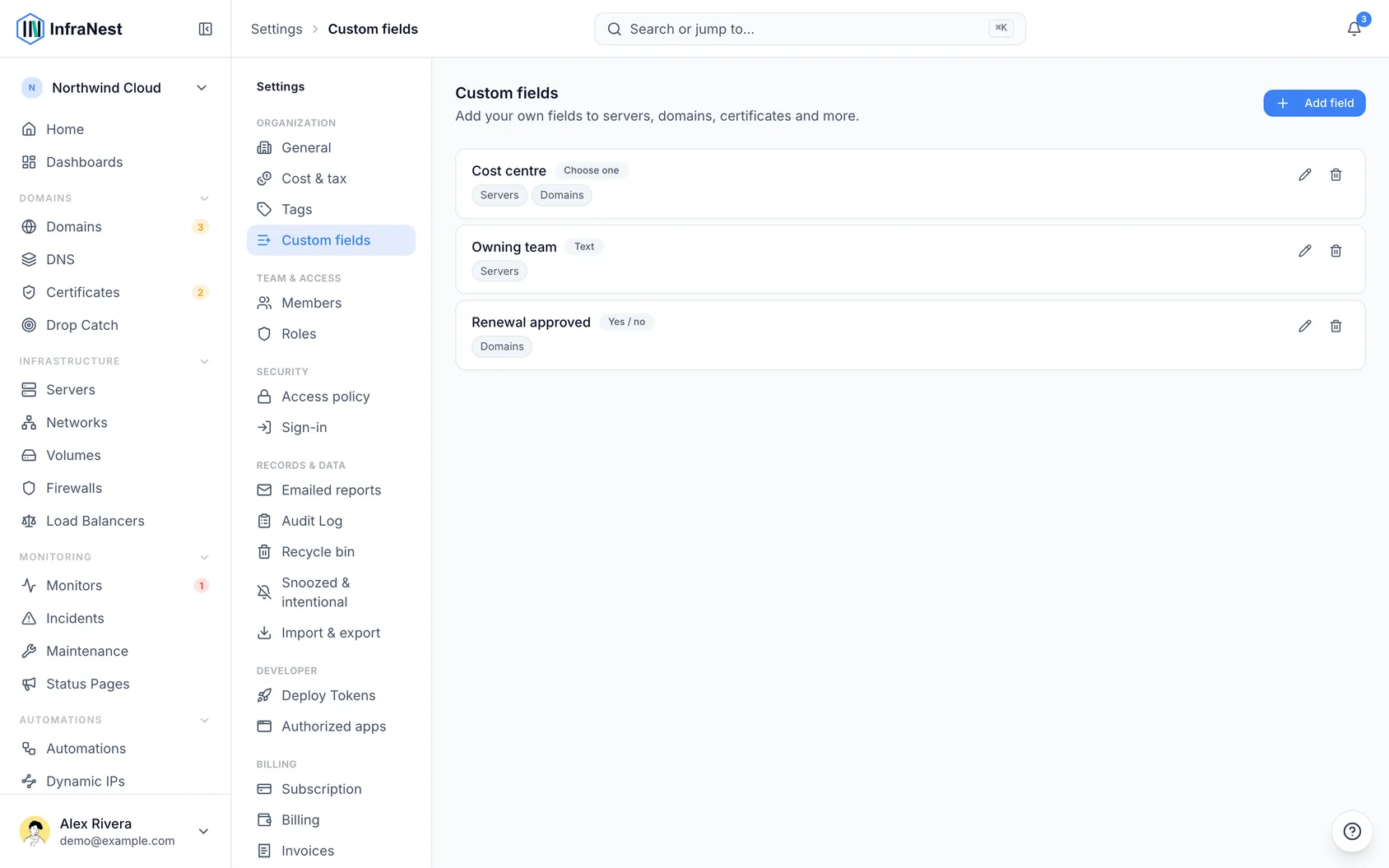Collapse the Infrastructure section
This screenshot has width=1389, height=868.
coord(204,361)
